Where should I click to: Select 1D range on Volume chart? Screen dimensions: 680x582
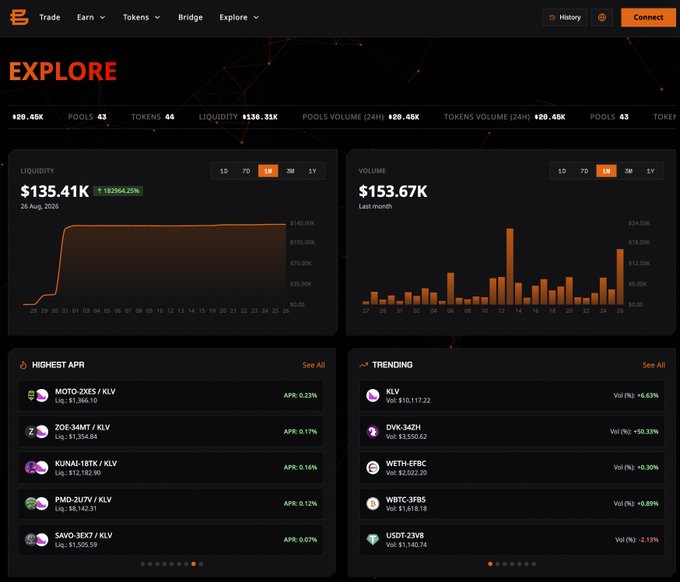tap(562, 171)
